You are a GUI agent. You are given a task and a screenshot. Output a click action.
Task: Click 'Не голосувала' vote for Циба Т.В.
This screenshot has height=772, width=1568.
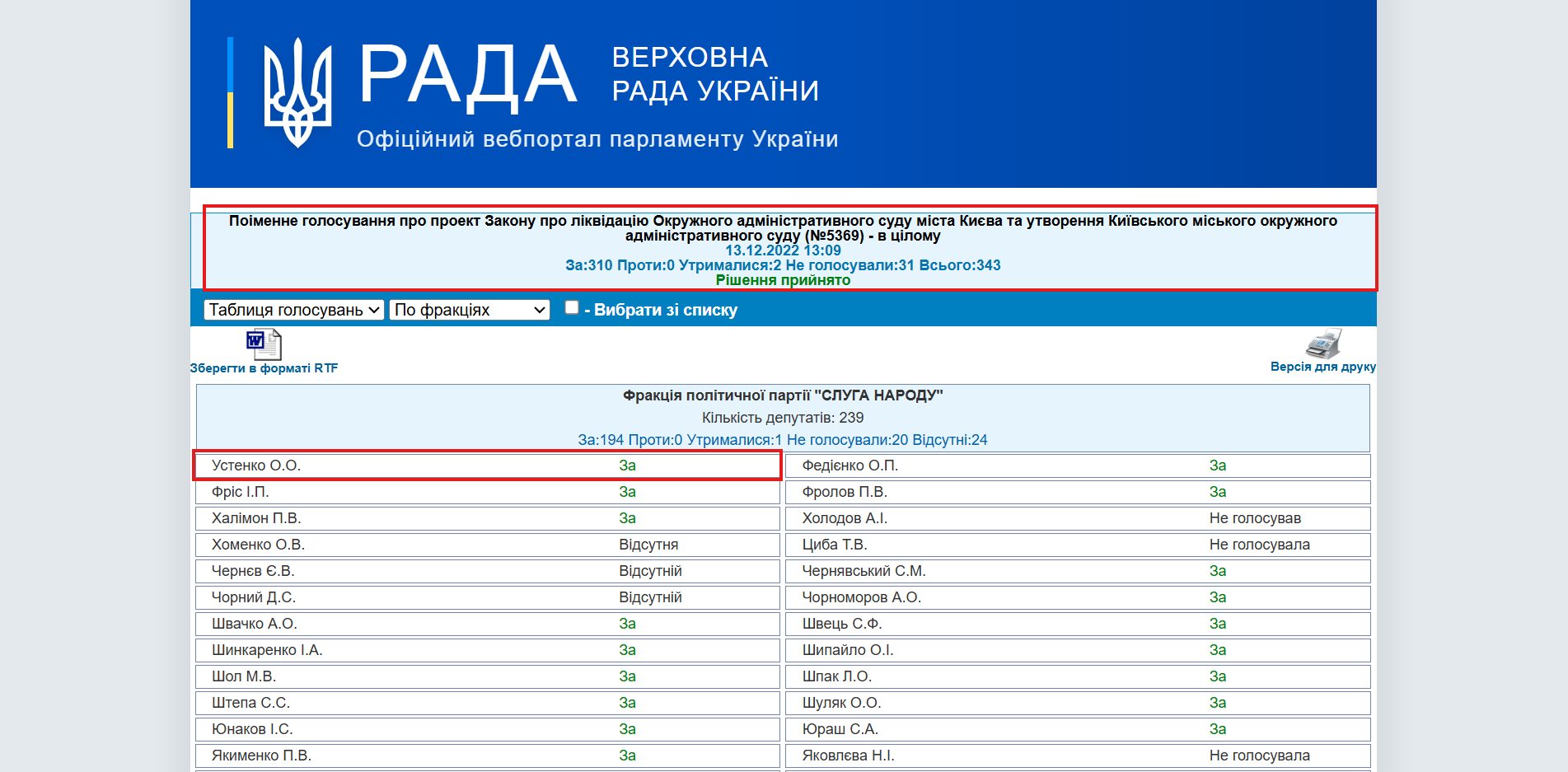pos(1260,545)
